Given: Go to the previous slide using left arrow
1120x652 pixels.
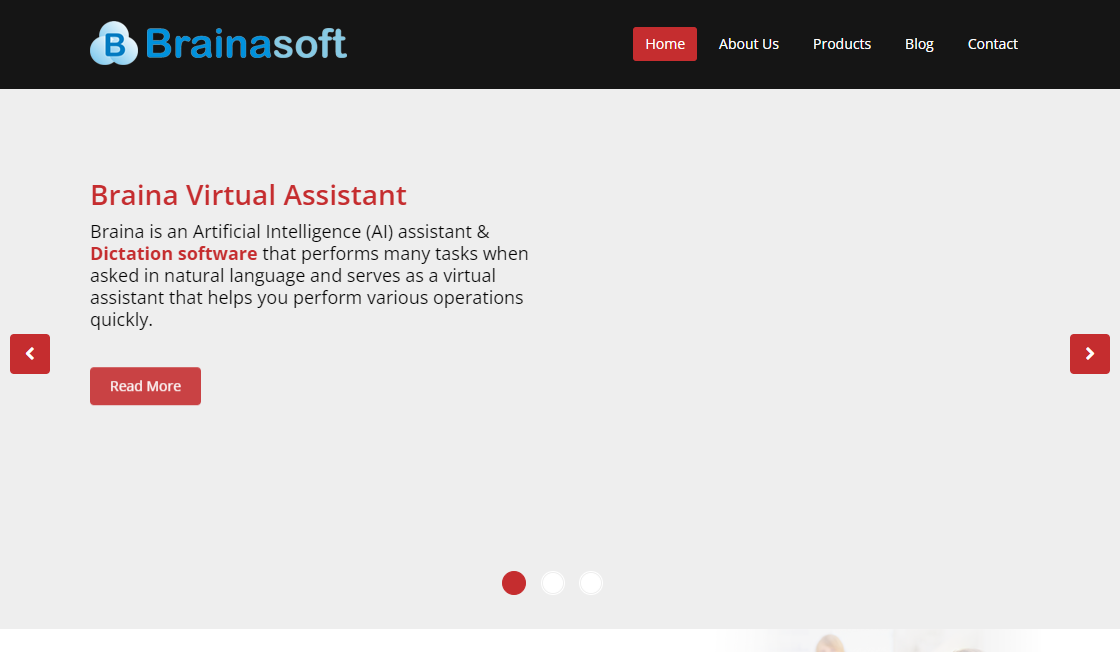Looking at the screenshot, I should [x=30, y=354].
